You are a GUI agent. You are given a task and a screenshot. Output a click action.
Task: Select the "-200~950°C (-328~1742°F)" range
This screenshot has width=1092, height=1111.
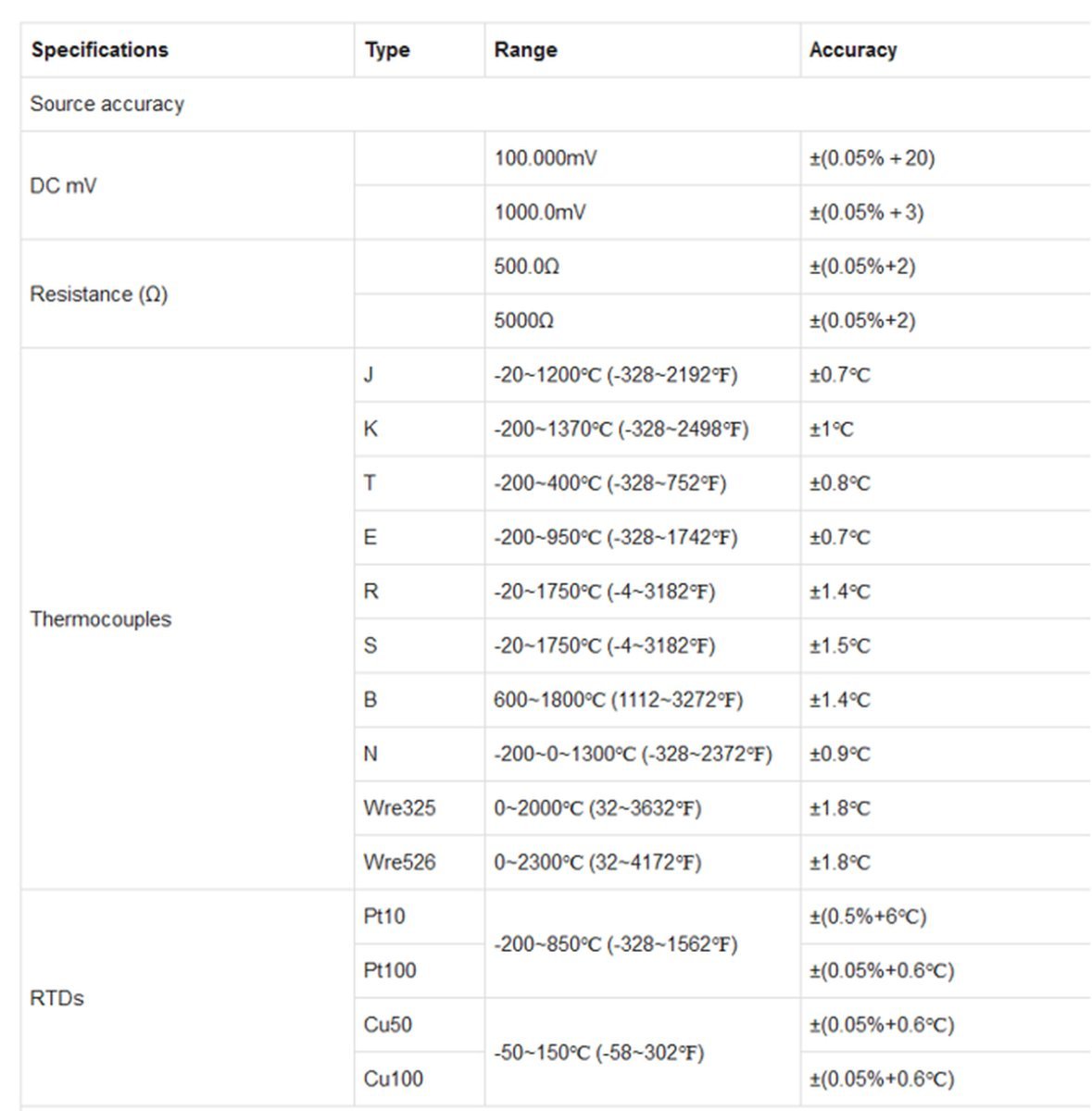(616, 537)
